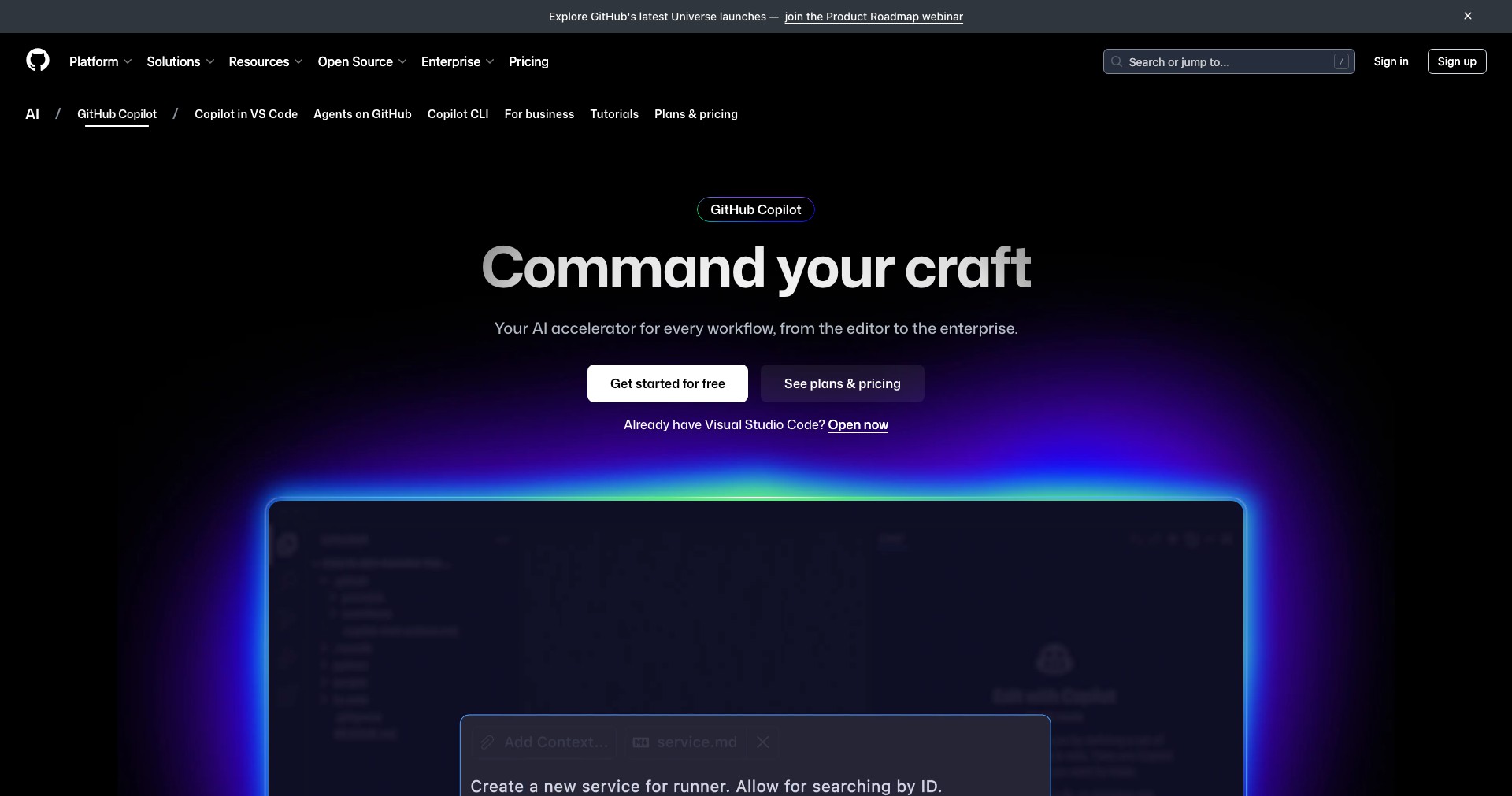Go to the AI breadcrumb
1512x796 pixels.
pos(32,114)
